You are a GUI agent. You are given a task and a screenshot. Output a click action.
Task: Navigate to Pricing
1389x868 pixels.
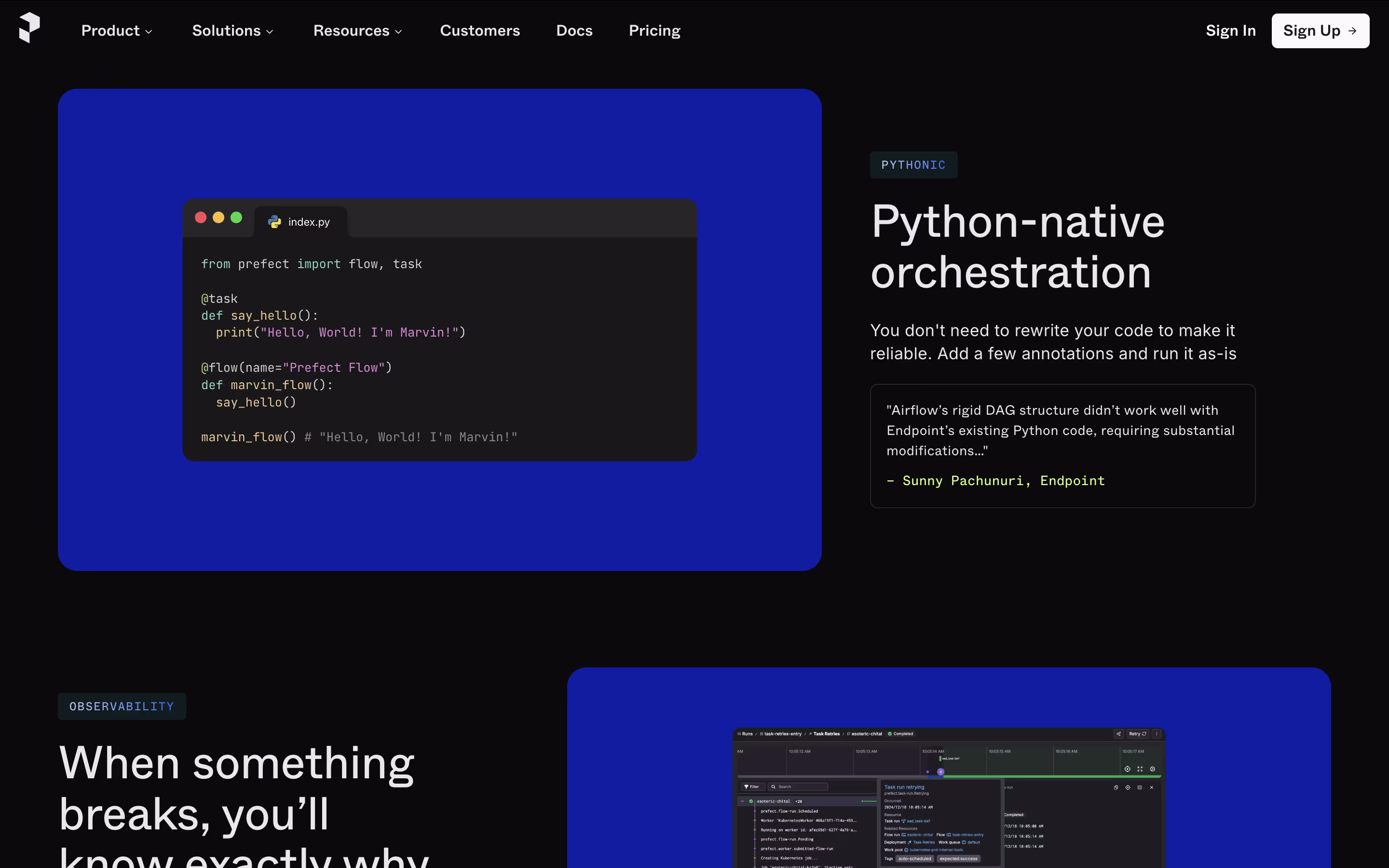click(654, 30)
